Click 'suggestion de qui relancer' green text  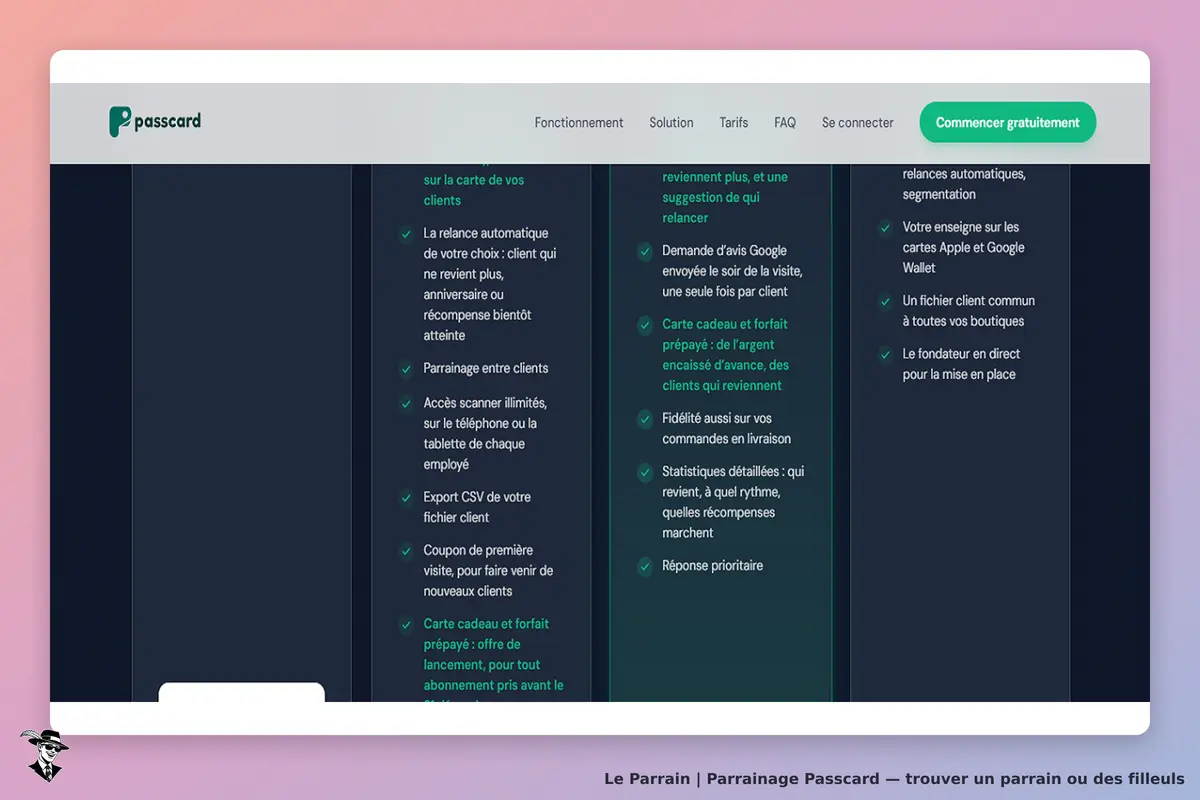pyautogui.click(x=711, y=207)
